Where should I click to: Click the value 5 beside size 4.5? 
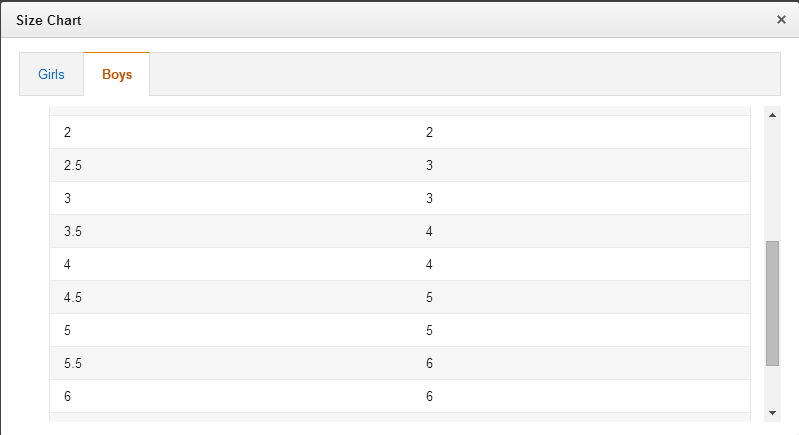click(x=430, y=297)
